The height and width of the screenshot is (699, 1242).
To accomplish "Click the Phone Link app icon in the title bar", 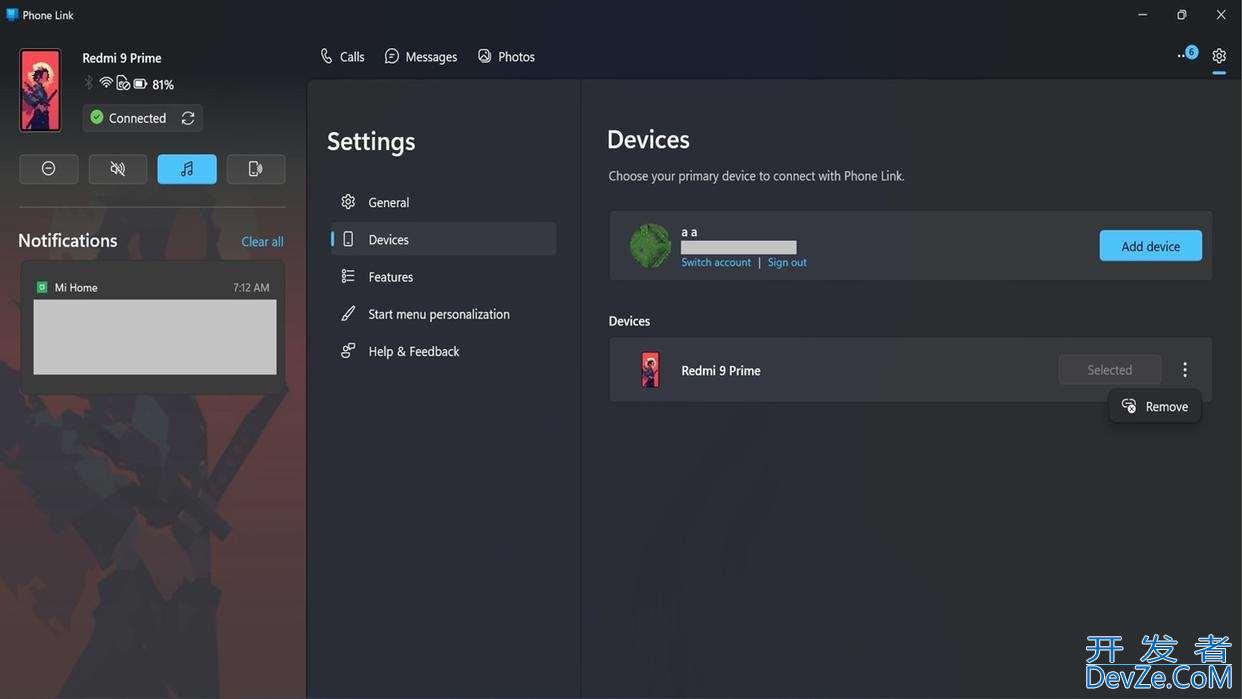I will pos(12,14).
